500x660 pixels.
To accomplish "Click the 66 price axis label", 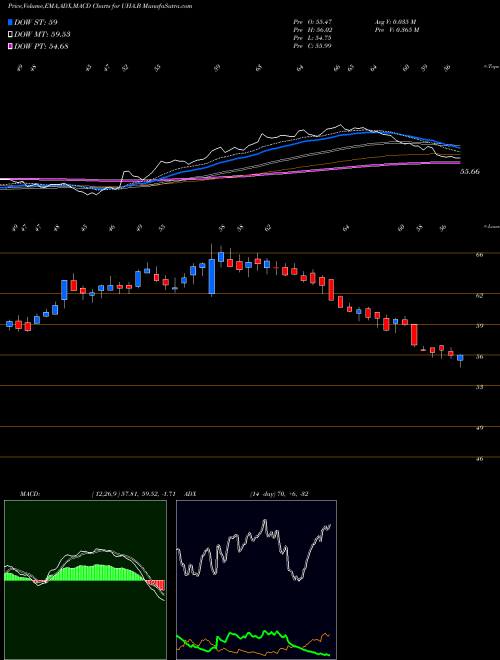I will click(x=479, y=255).
